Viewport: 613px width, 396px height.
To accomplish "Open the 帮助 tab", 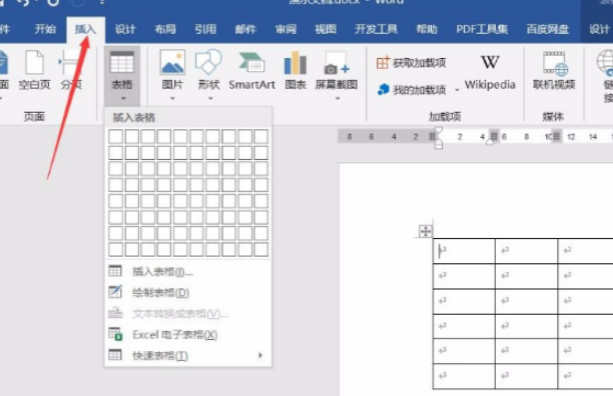I will coord(427,29).
